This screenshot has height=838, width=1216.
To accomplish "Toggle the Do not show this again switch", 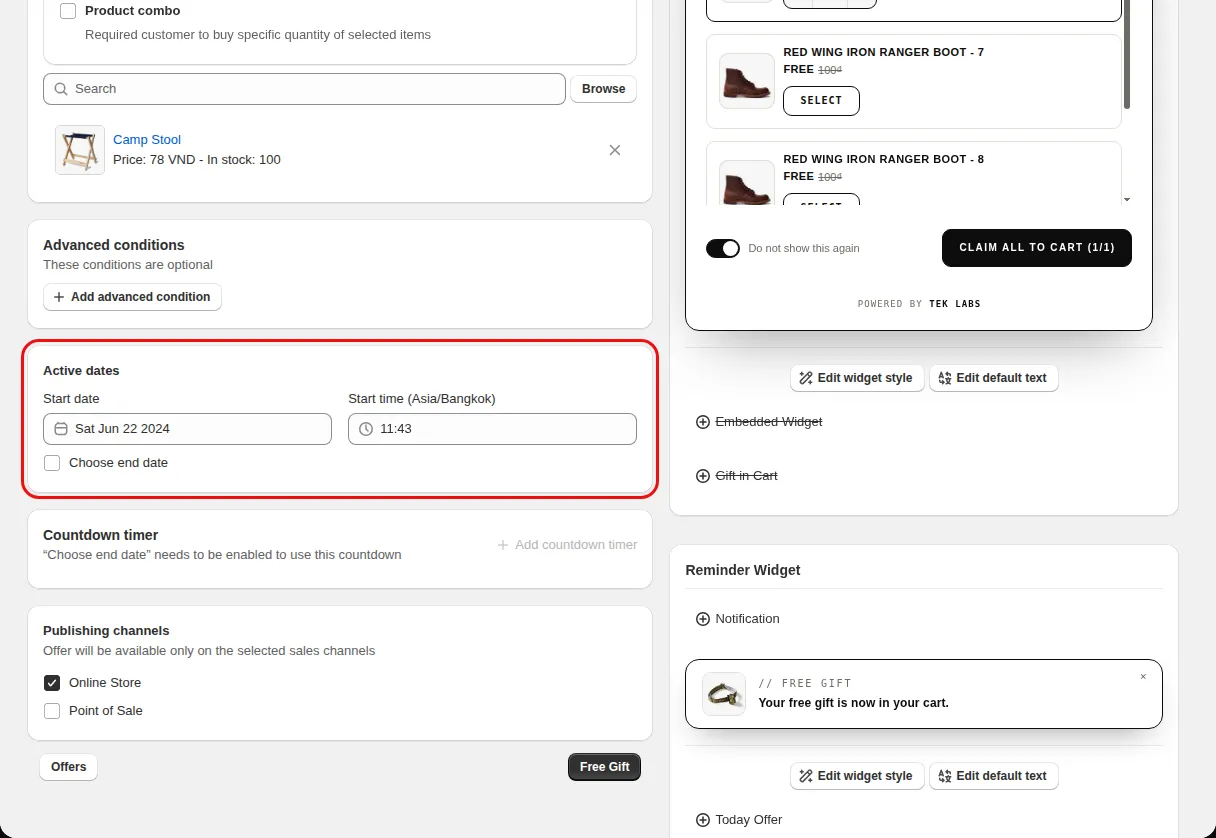I will coord(723,248).
